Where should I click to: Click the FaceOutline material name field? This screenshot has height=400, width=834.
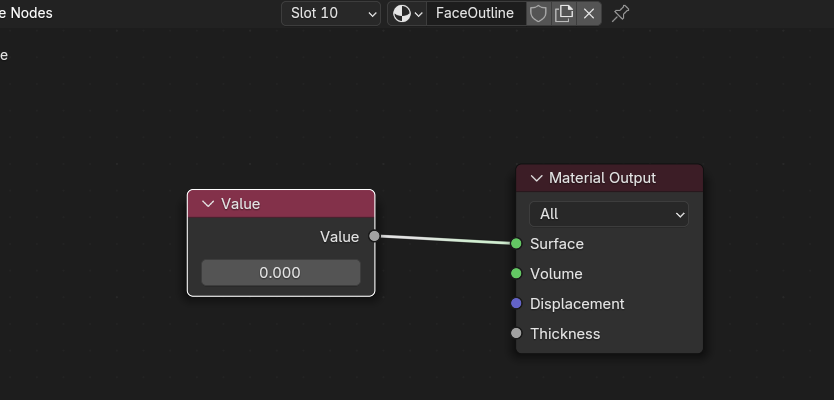475,13
